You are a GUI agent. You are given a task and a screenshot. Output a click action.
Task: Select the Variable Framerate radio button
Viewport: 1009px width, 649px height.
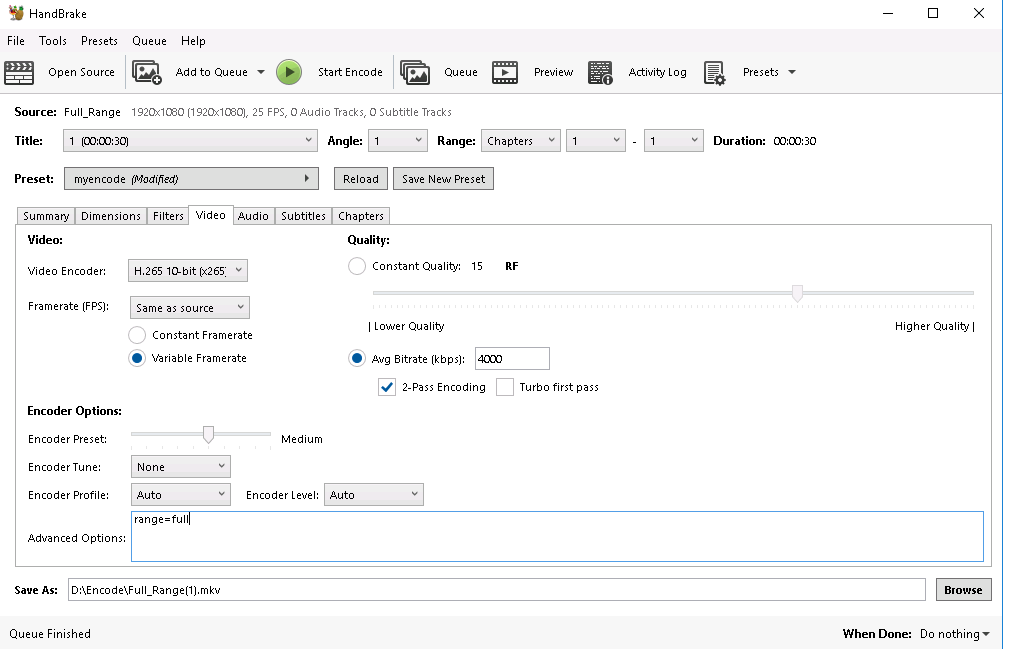(137, 358)
